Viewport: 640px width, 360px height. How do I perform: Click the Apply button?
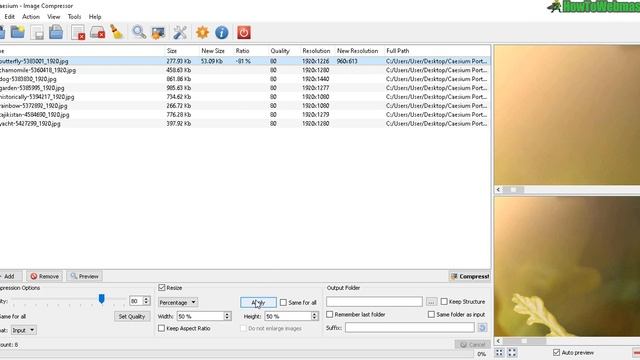(258, 302)
